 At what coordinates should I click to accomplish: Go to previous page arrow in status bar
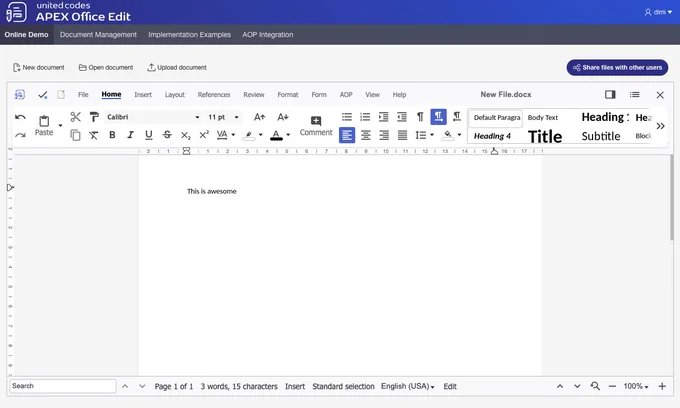coord(560,386)
